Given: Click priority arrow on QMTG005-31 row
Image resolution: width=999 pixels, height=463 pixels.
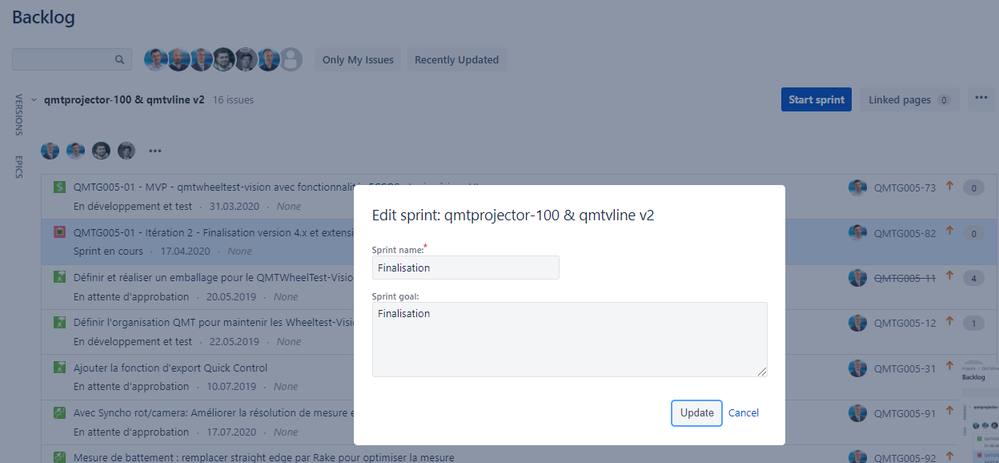Looking at the screenshot, I should point(949,366).
